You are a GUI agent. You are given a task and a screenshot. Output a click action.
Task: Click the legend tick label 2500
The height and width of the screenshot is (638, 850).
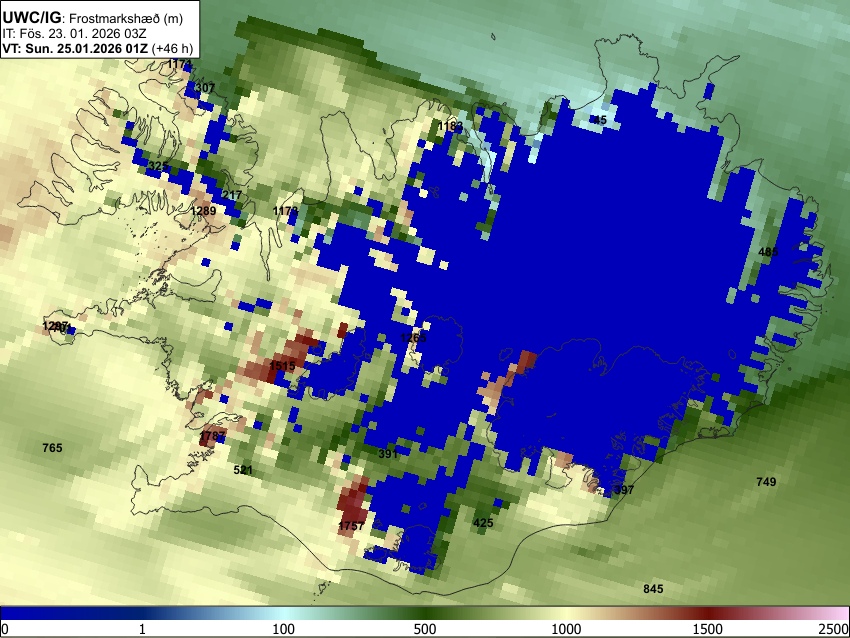[834, 629]
